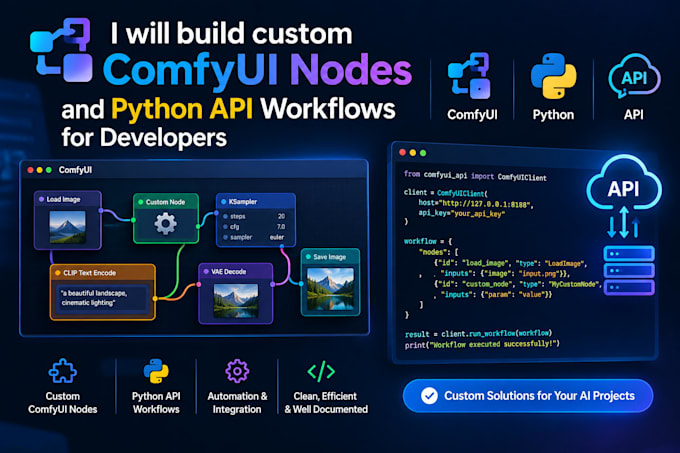Screen dimensions: 680x453
Task: Click the Python logo above the Python label
Action: tap(553, 76)
